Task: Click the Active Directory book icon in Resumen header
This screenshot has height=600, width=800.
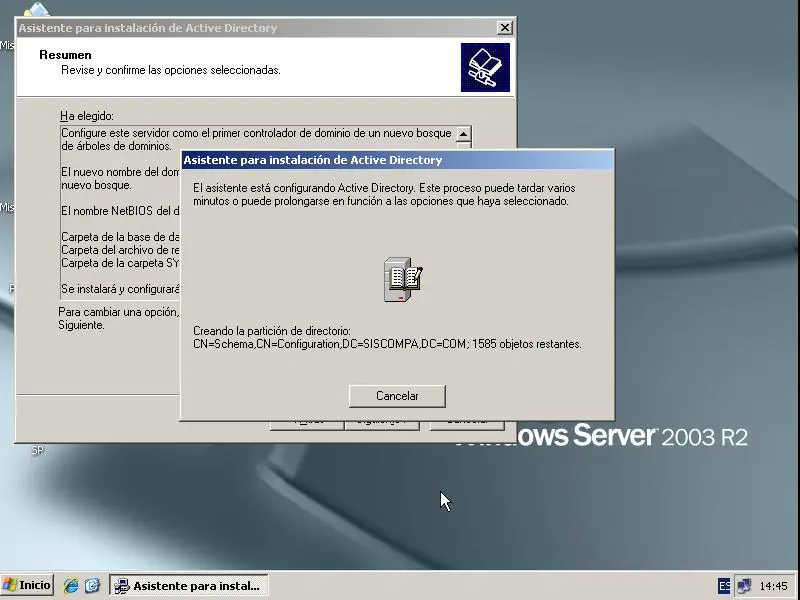Action: click(485, 67)
